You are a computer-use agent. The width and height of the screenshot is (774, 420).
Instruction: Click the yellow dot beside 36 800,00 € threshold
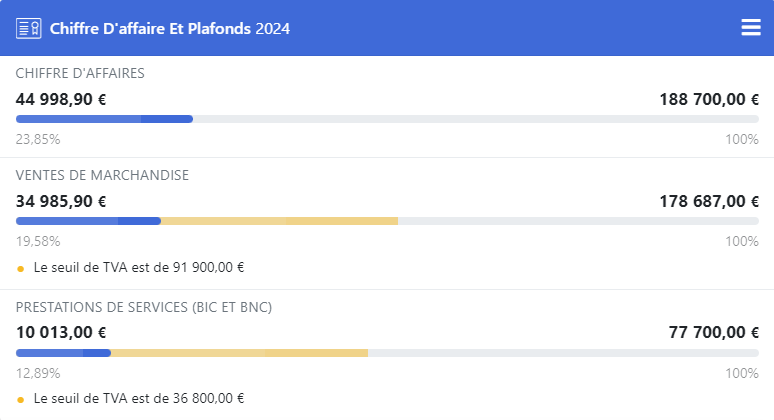[21, 398]
